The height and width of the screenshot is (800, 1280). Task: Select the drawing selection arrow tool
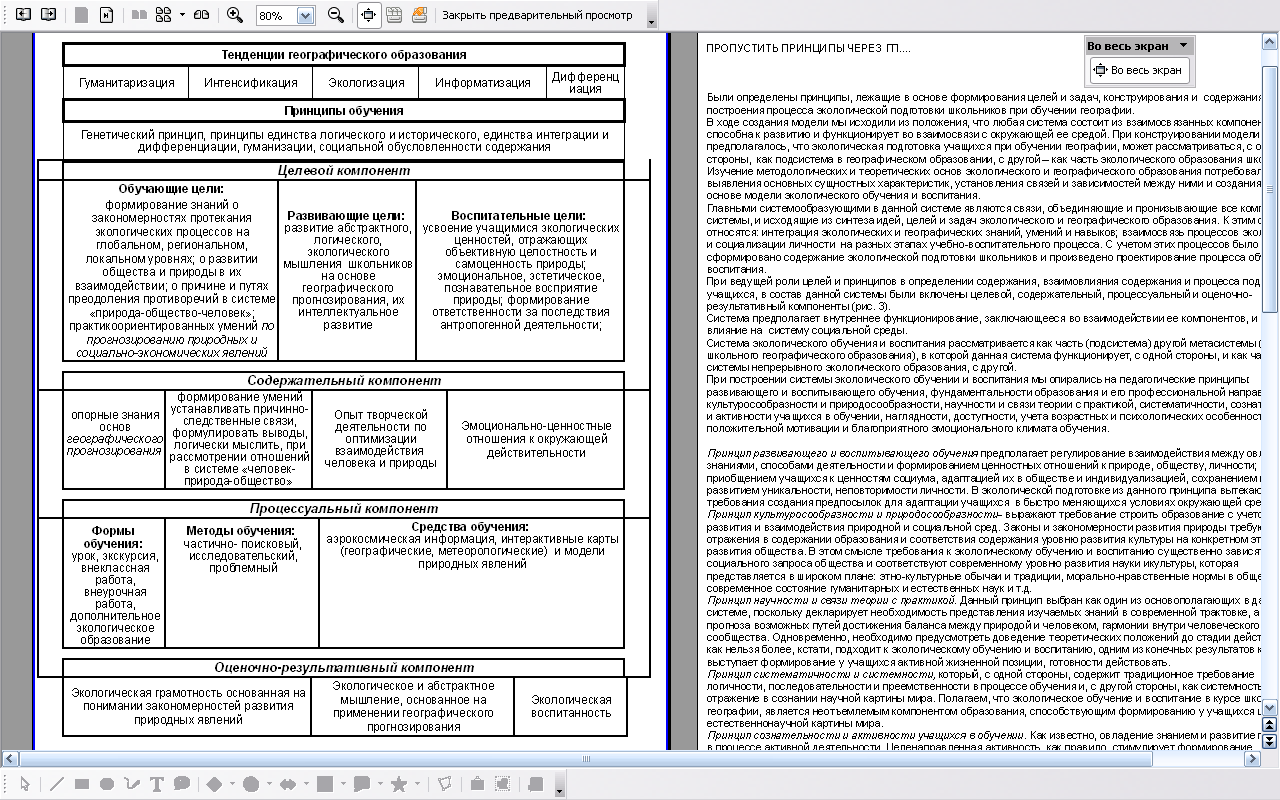(x=26, y=784)
